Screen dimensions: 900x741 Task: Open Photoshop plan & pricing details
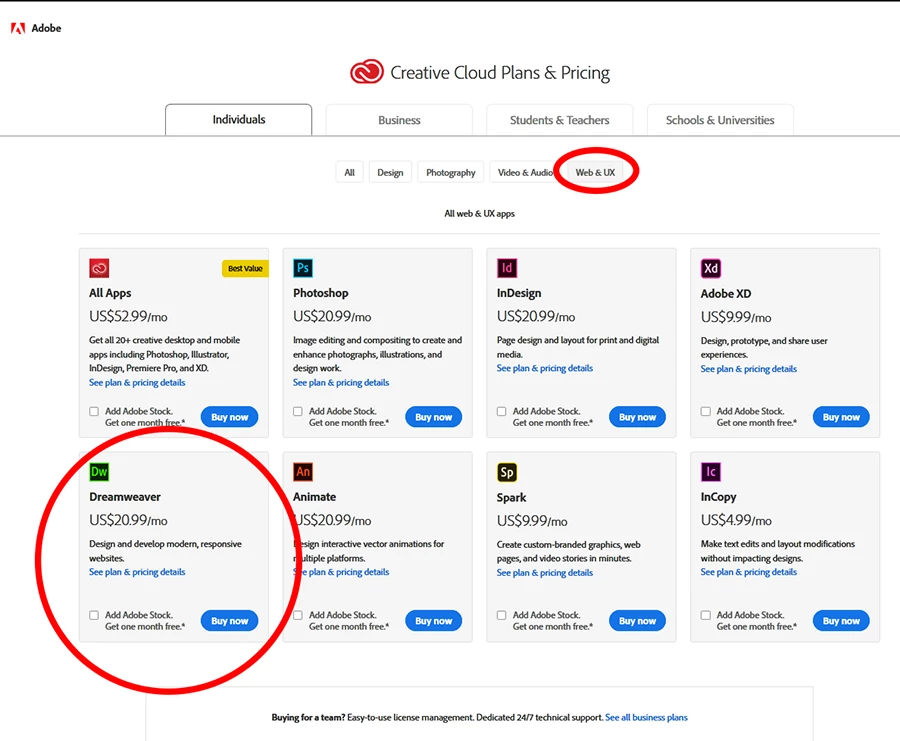(x=341, y=382)
